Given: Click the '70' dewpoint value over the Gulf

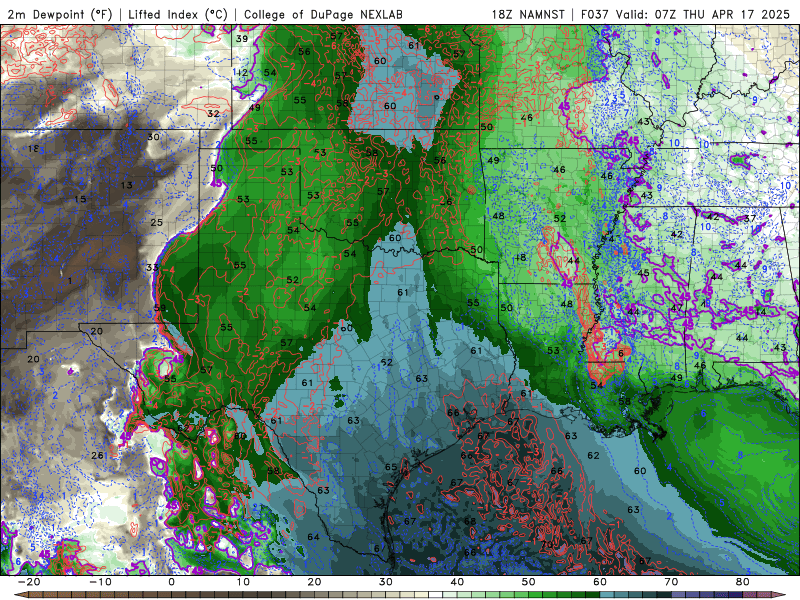Looking at the screenshot, I should pos(546,545).
